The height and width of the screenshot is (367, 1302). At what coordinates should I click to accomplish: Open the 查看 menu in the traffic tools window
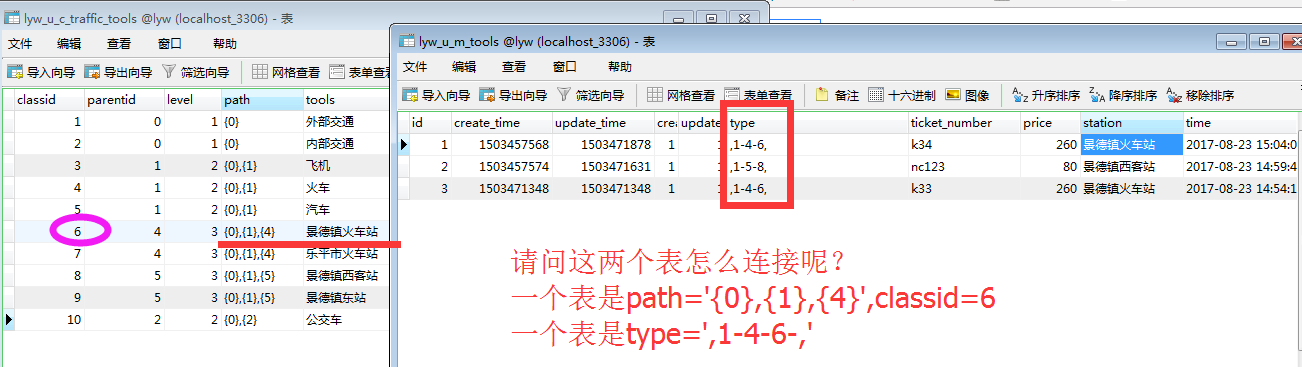click(119, 44)
